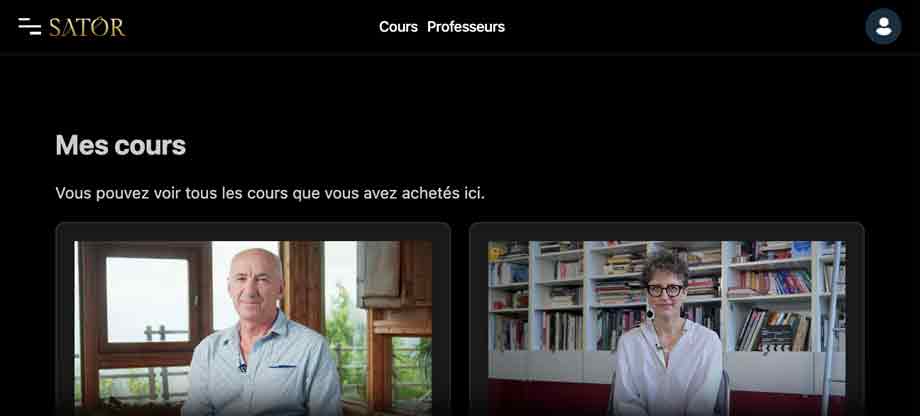Open course with man in blue shirt
The height and width of the screenshot is (416, 920).
point(253,328)
